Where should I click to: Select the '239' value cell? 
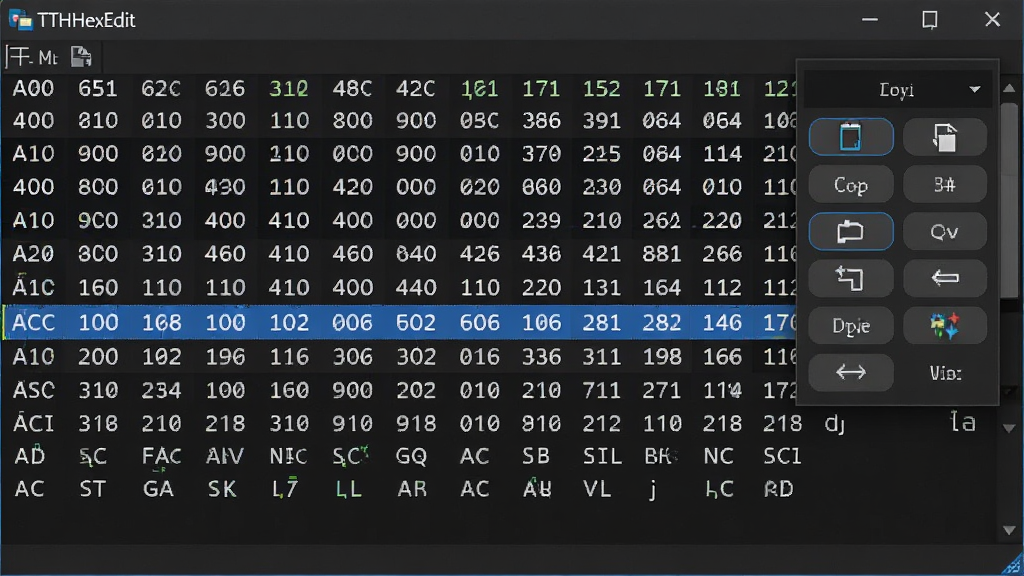541,220
